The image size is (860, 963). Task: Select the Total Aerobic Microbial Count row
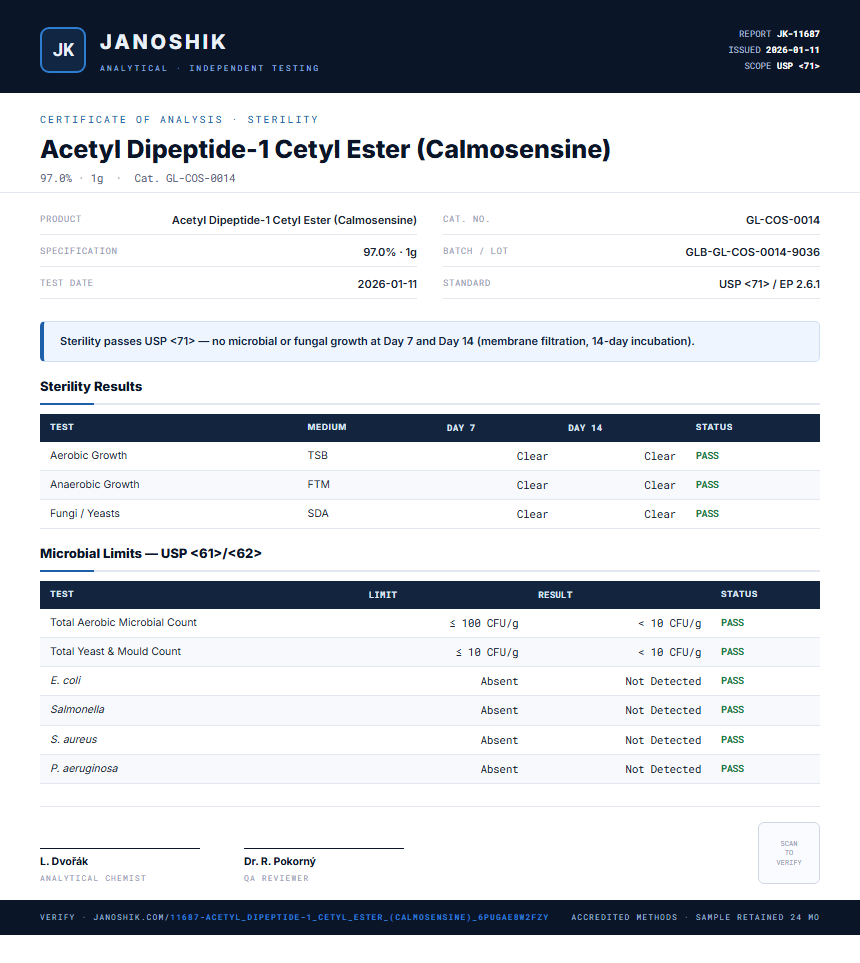pos(430,623)
